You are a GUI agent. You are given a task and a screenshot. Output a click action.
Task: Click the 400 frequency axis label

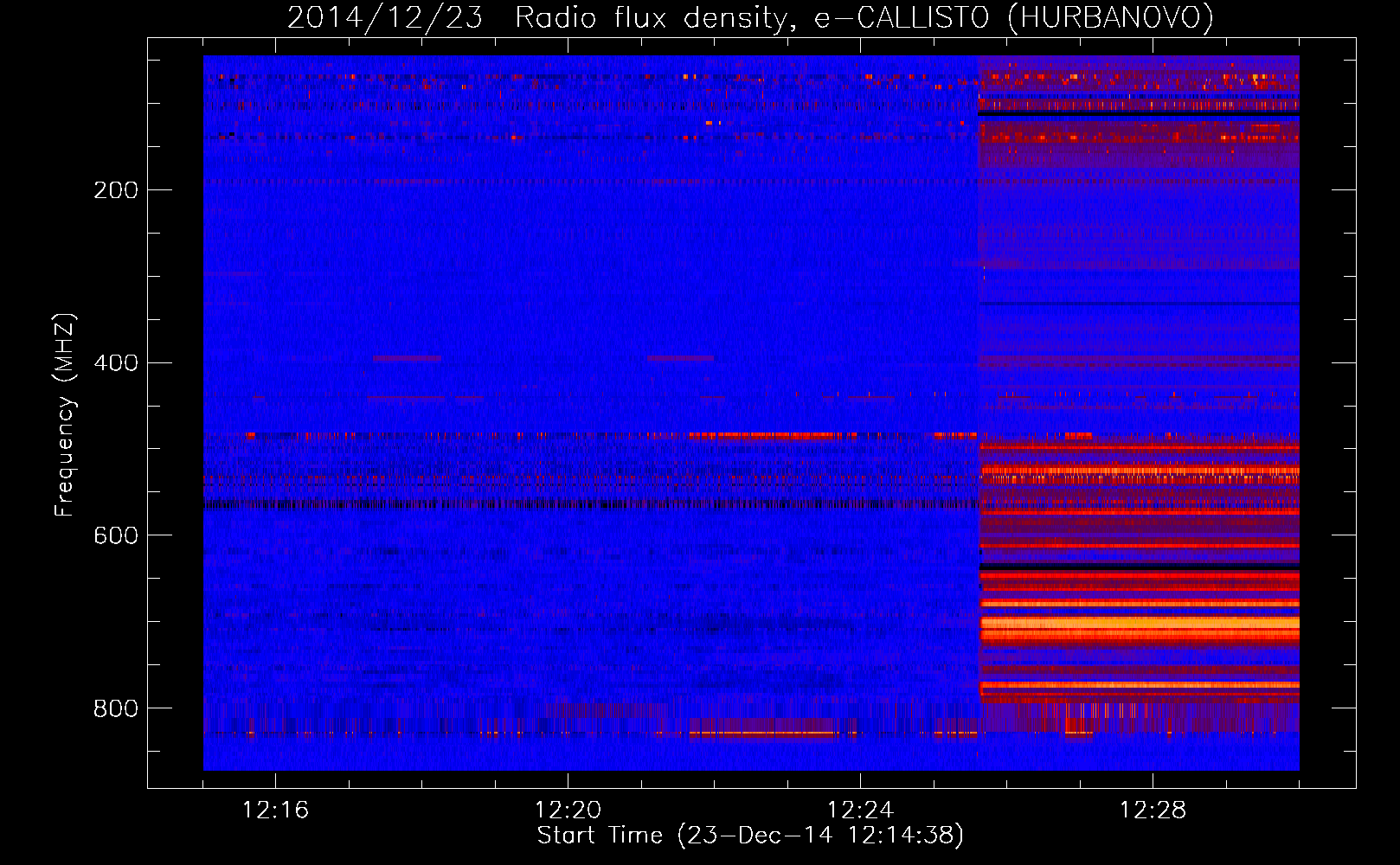[115, 363]
